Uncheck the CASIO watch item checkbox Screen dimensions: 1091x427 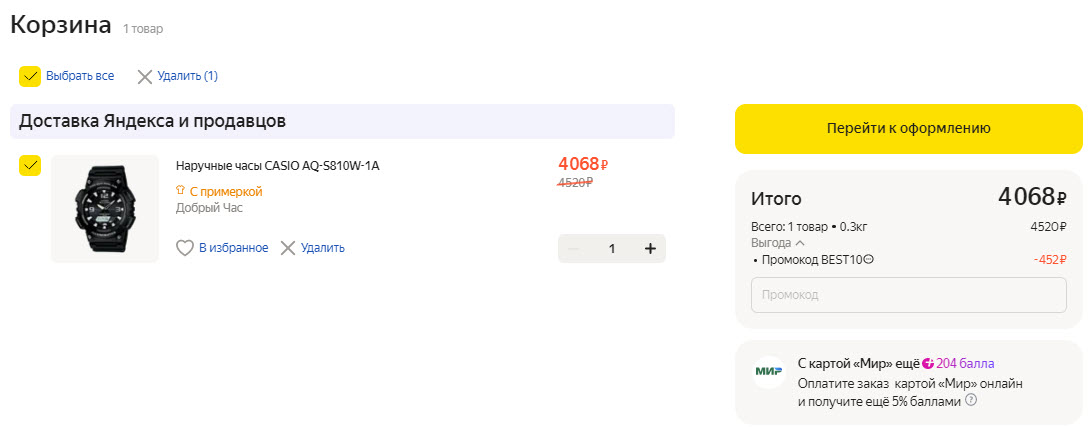click(30, 165)
